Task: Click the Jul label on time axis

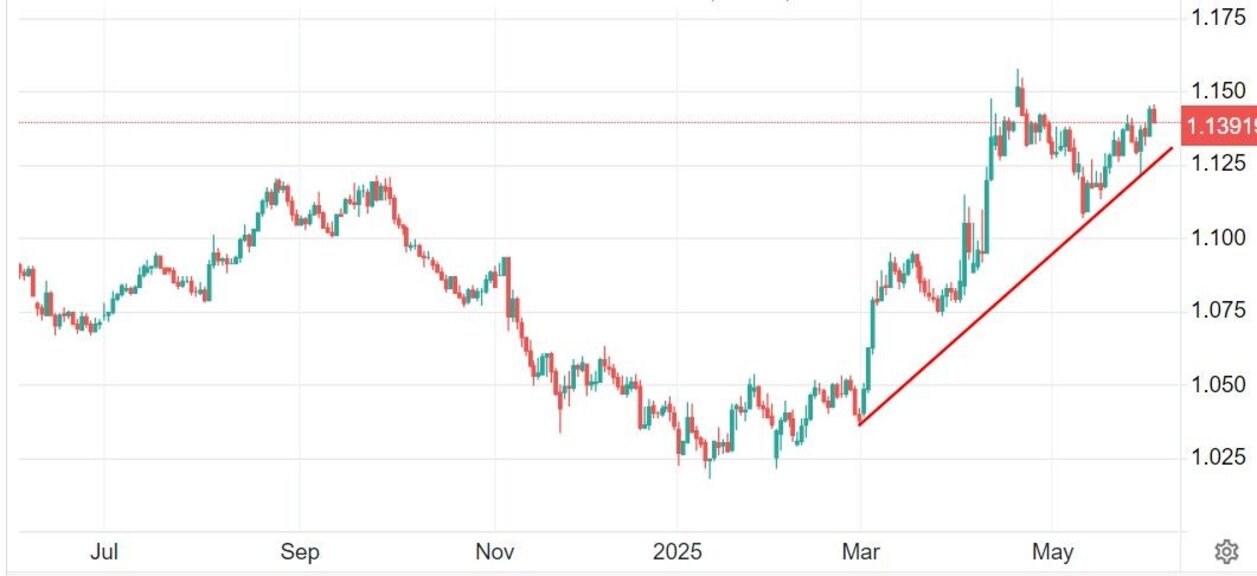Action: tap(104, 551)
